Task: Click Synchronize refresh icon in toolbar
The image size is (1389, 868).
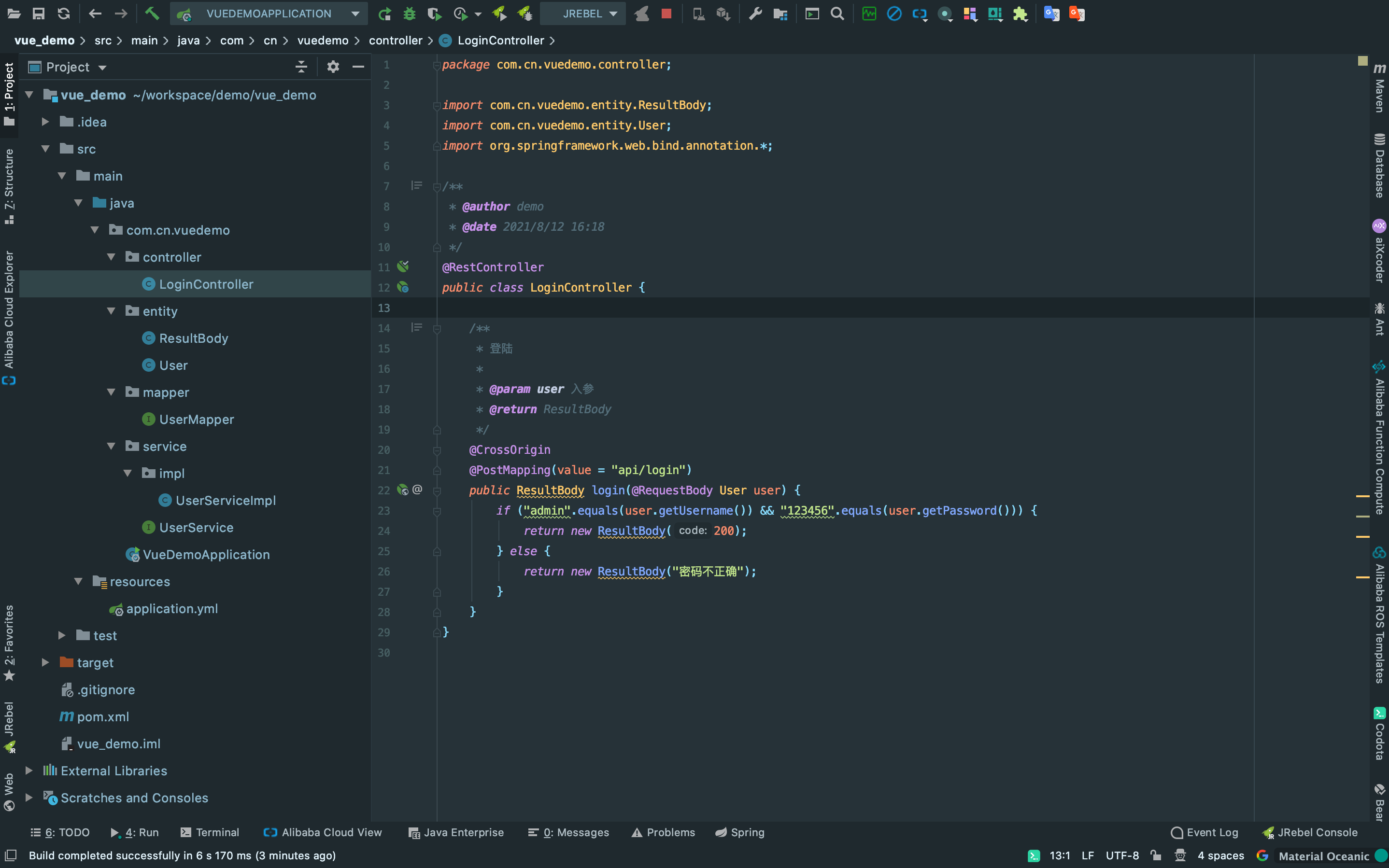Action: coord(64,13)
